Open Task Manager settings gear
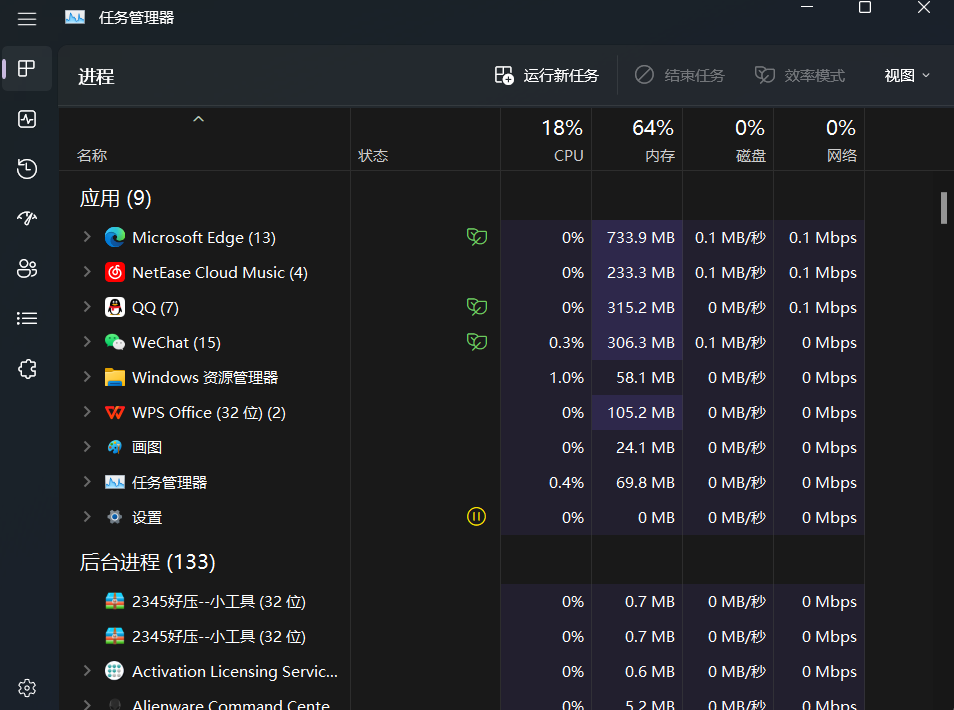 click(x=27, y=688)
